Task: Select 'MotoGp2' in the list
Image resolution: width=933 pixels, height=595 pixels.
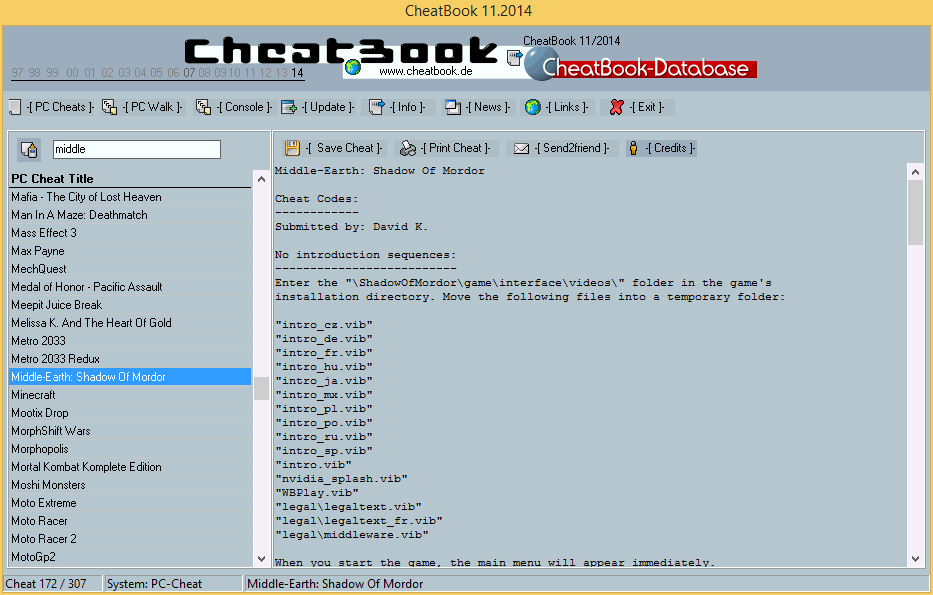Action: pos(130,557)
